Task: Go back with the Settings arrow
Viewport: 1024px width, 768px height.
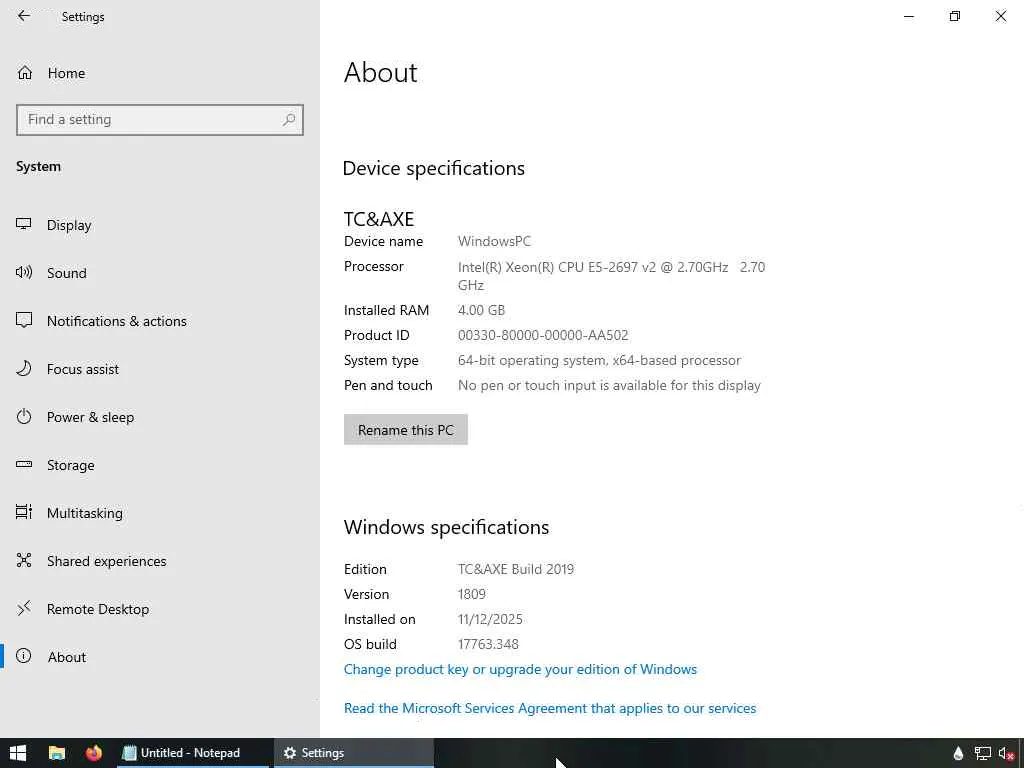Action: (x=24, y=16)
